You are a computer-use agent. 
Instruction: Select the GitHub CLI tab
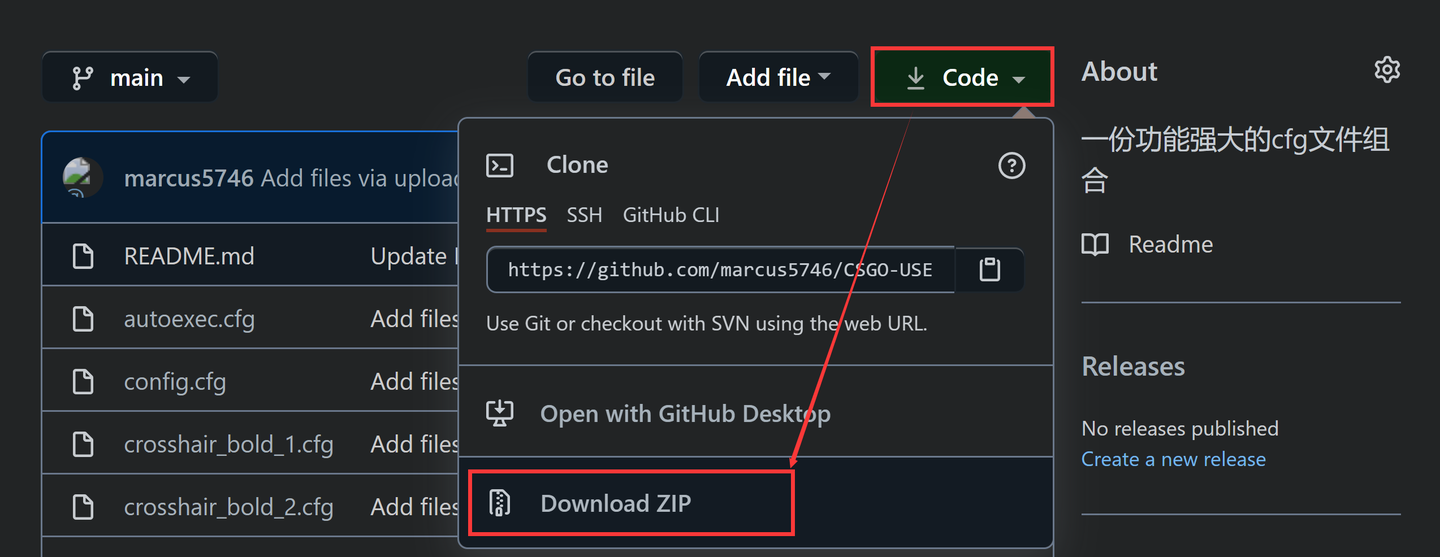click(670, 215)
